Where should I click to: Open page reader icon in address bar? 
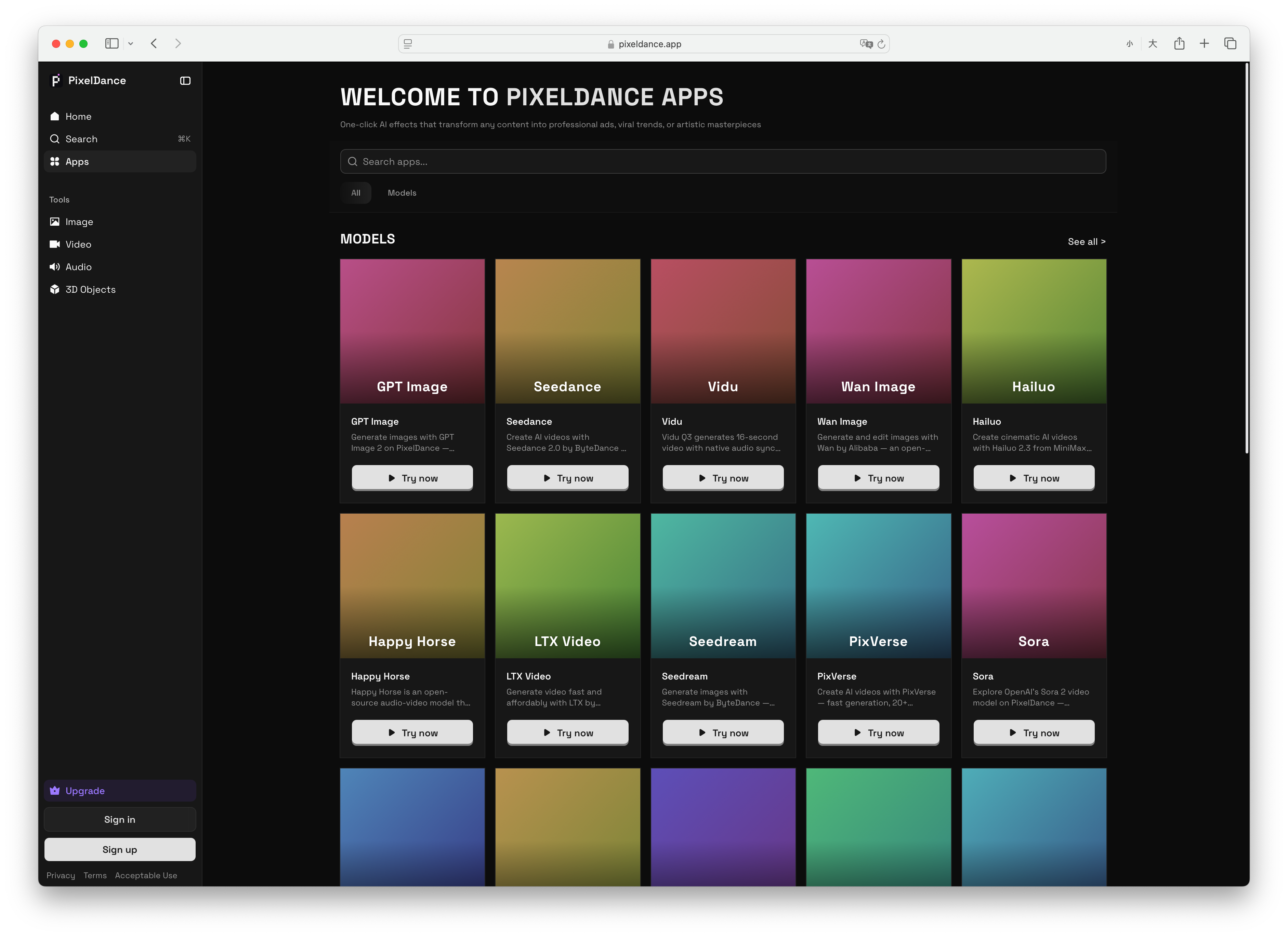pos(408,44)
